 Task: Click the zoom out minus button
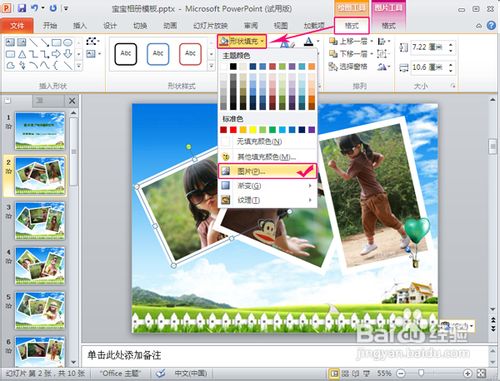point(402,374)
